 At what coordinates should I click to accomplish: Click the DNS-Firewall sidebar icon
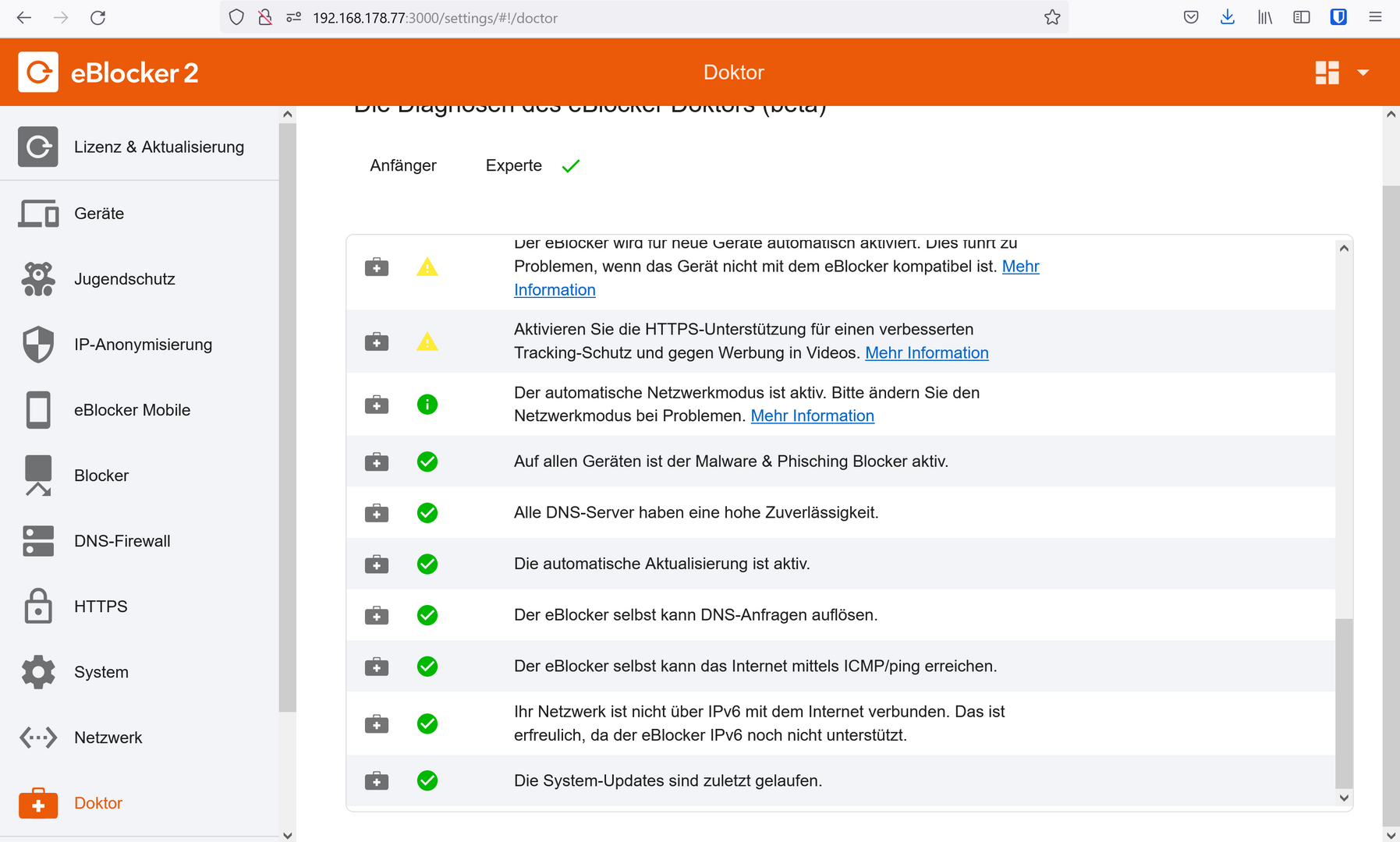[38, 541]
